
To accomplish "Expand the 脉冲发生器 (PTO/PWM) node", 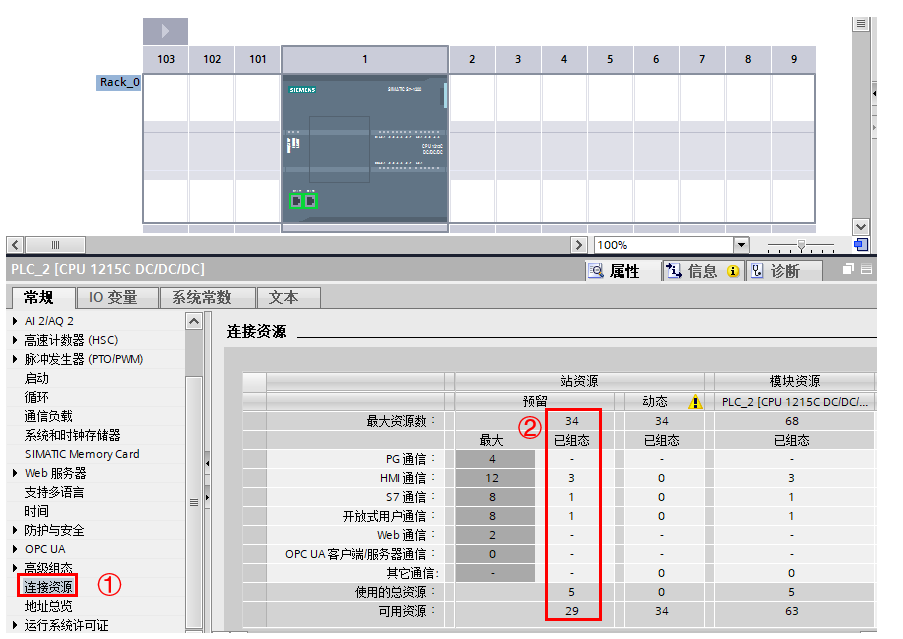I will (16, 359).
